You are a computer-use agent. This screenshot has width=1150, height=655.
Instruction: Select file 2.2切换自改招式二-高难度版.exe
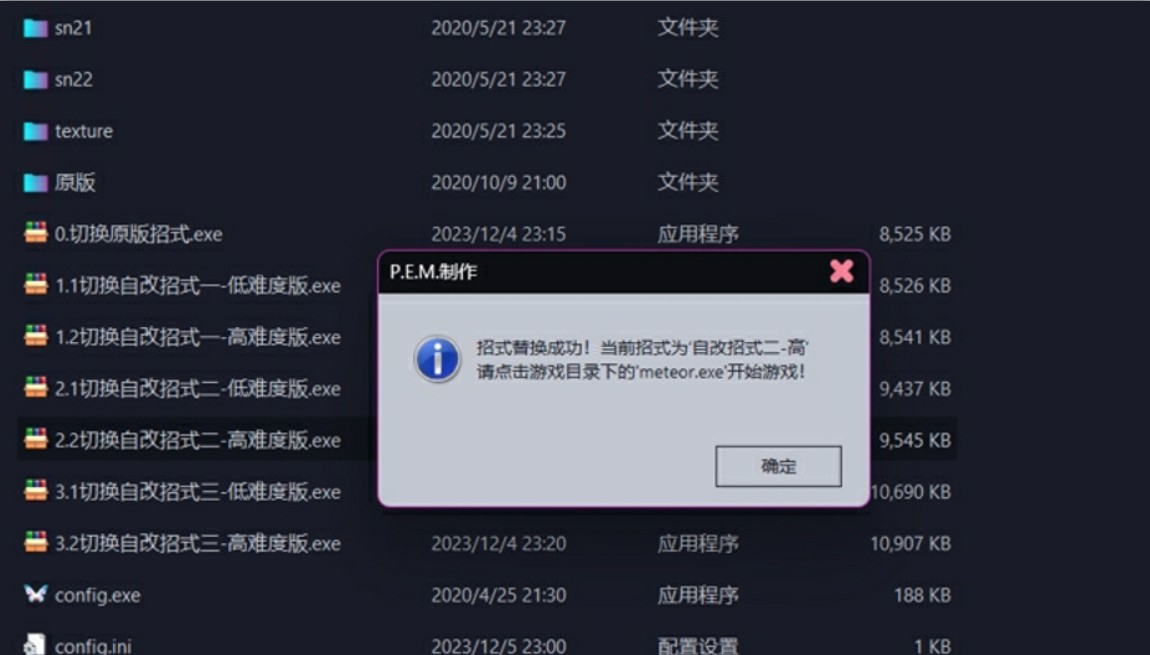tap(197, 440)
